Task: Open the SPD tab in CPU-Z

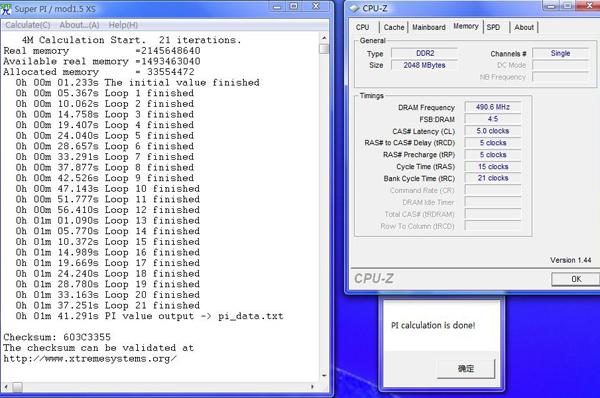Action: coord(493,27)
